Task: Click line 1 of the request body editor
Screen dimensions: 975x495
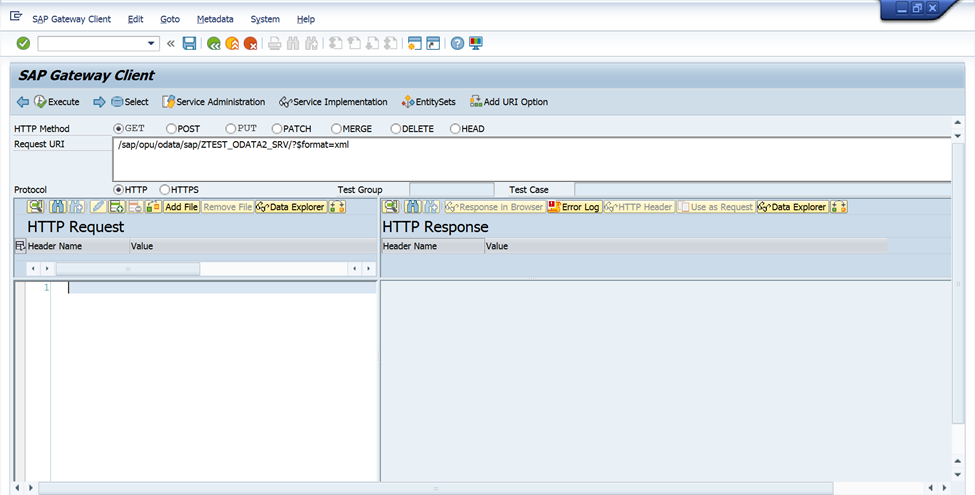Action: [222, 288]
